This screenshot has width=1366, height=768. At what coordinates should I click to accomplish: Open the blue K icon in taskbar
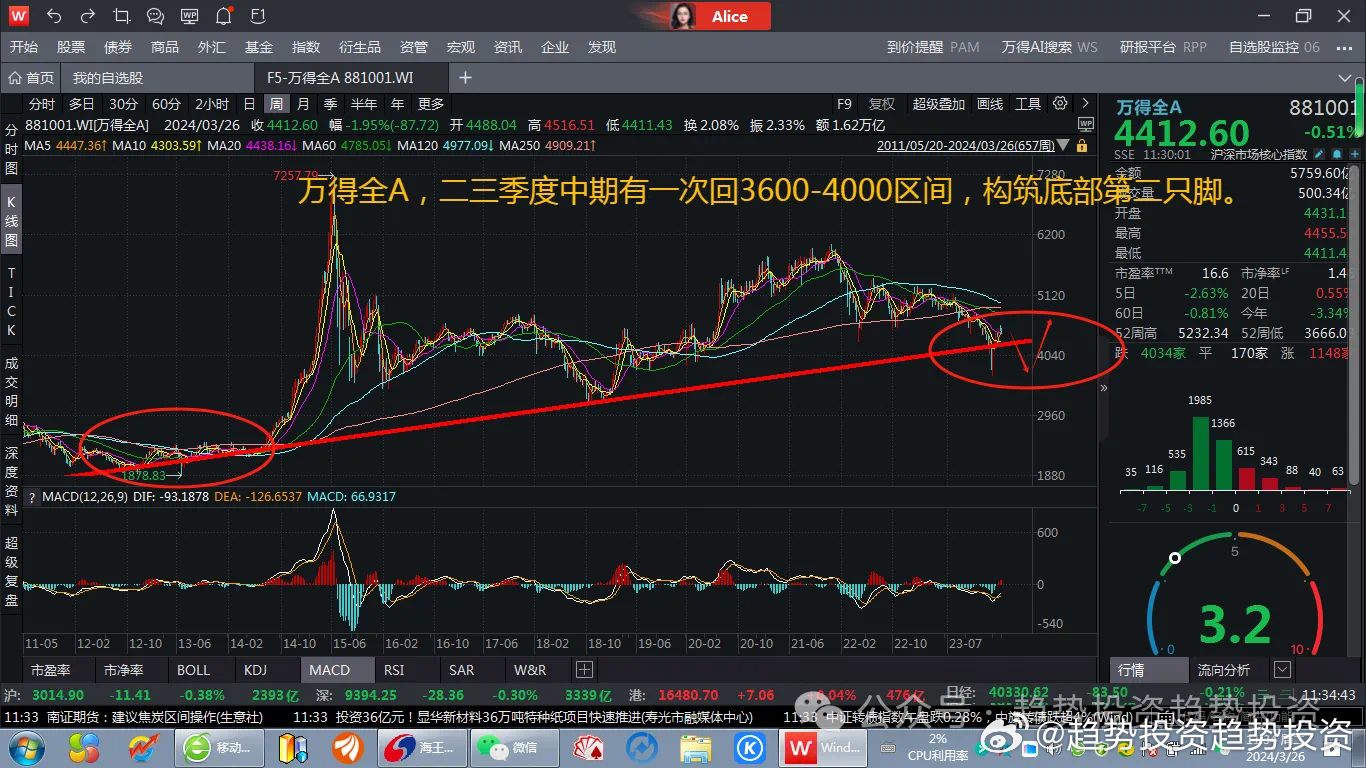(751, 747)
